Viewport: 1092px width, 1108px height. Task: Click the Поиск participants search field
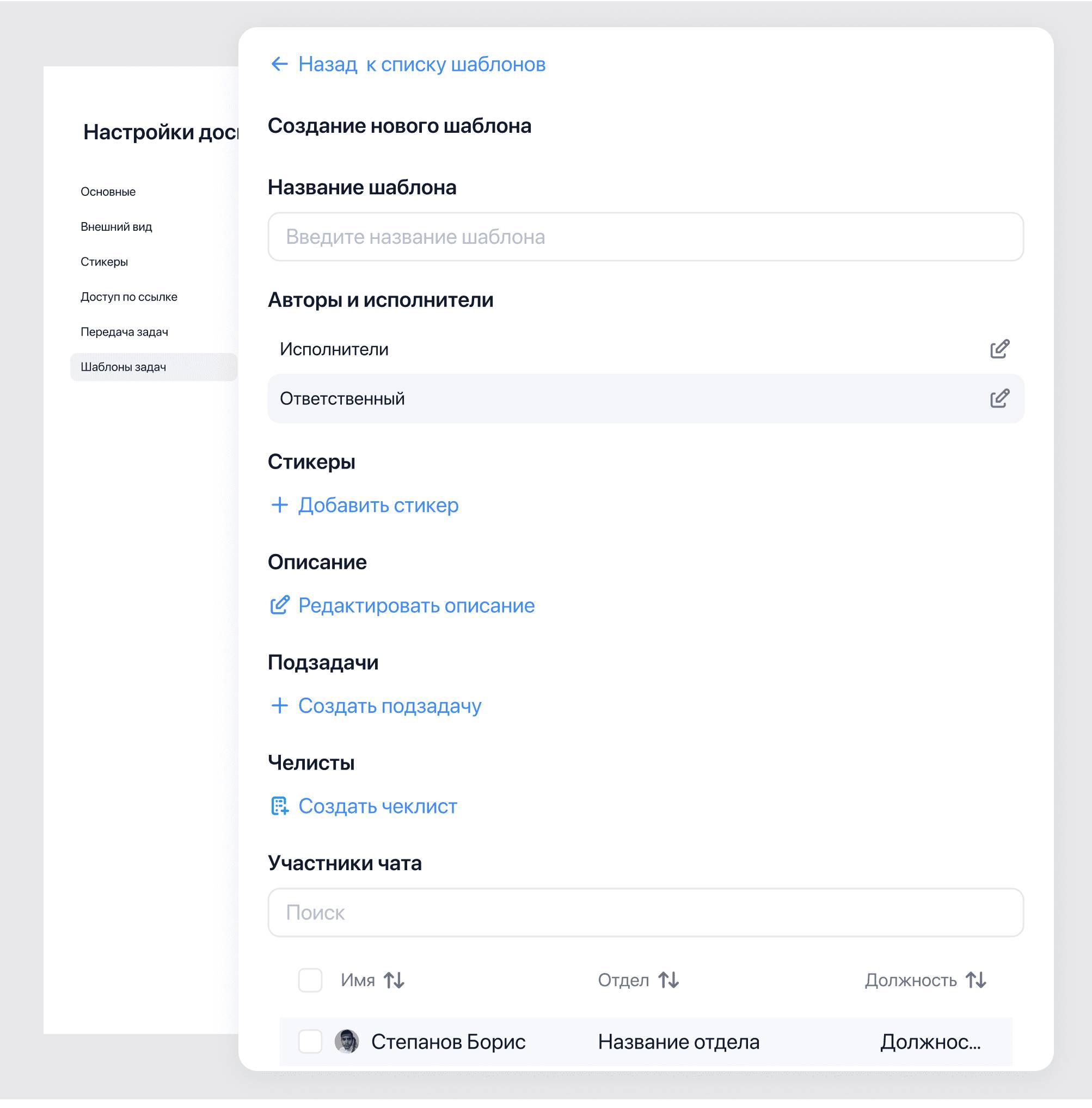tap(646, 913)
